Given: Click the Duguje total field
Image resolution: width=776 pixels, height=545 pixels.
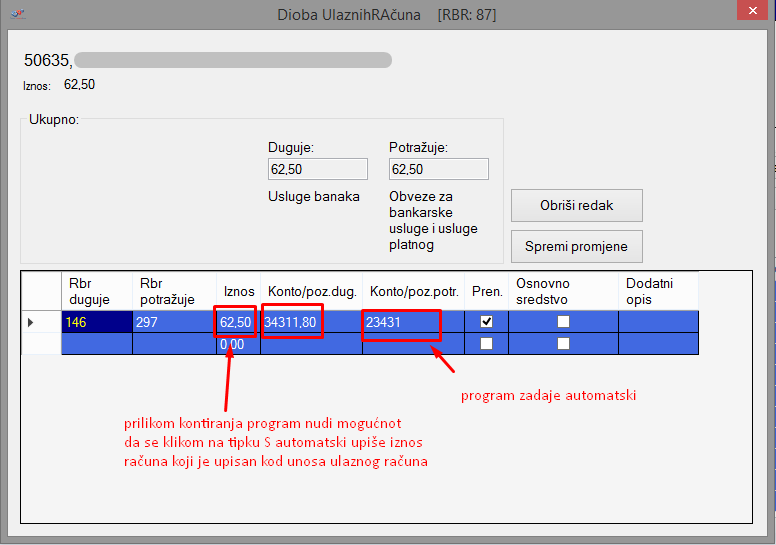Looking at the screenshot, I should tap(317, 169).
